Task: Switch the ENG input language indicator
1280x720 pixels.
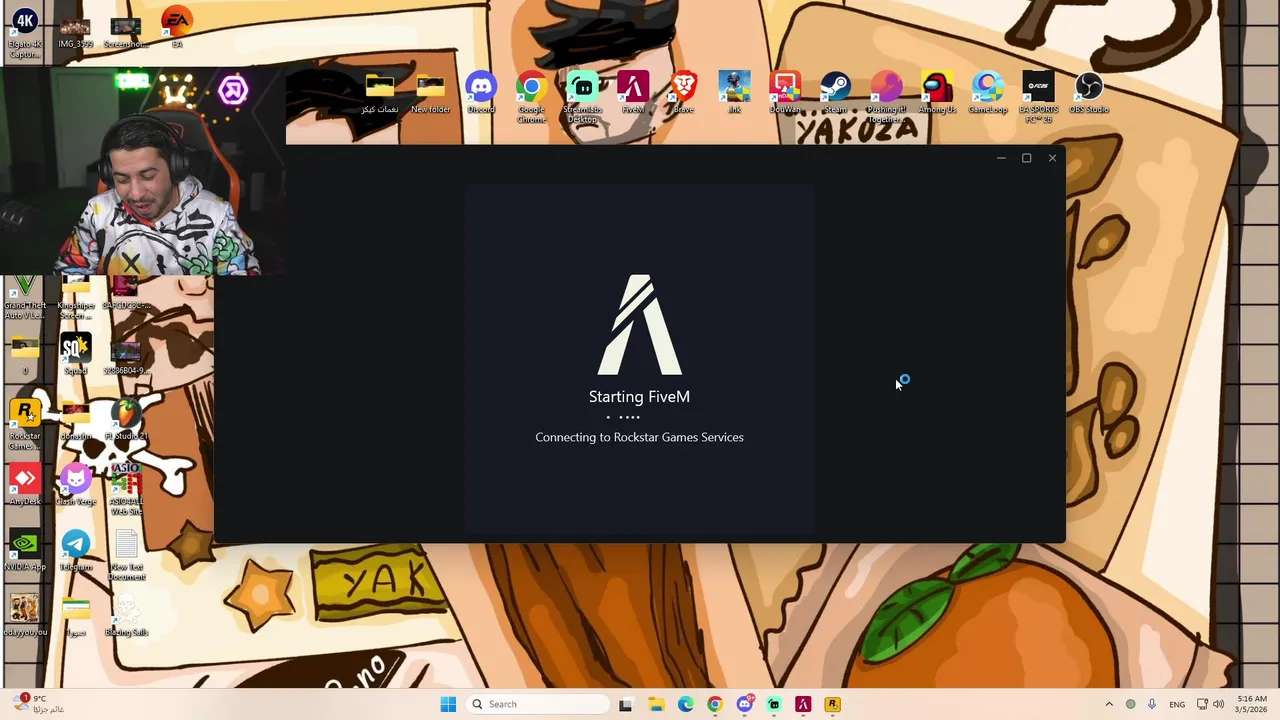Action: 1177,704
